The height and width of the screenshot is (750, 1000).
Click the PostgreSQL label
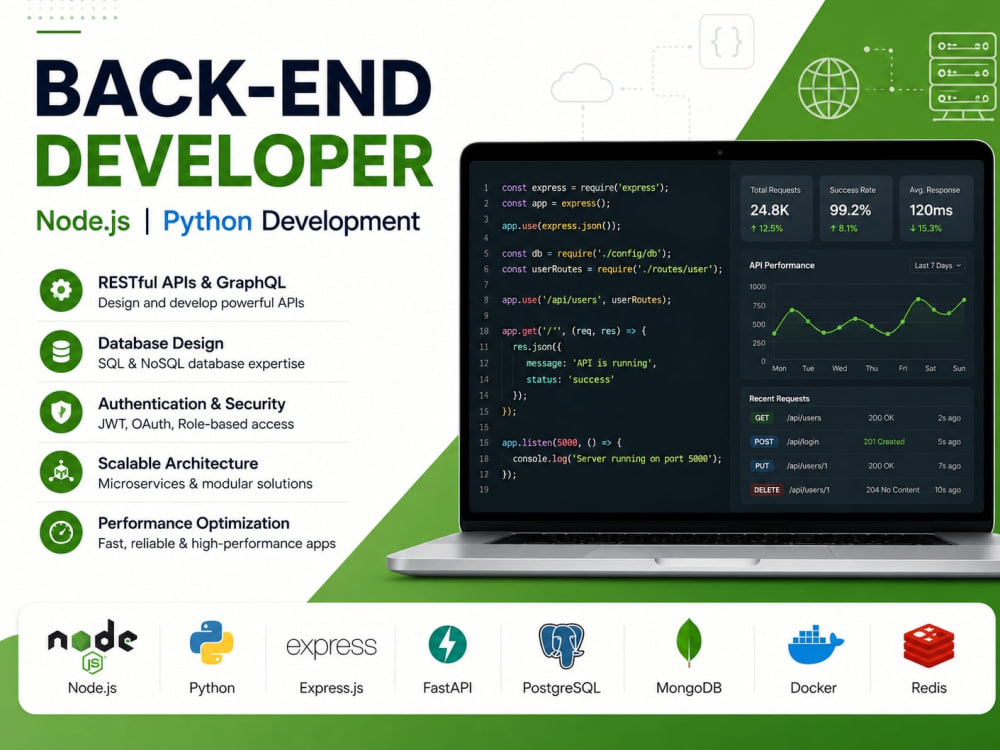561,688
